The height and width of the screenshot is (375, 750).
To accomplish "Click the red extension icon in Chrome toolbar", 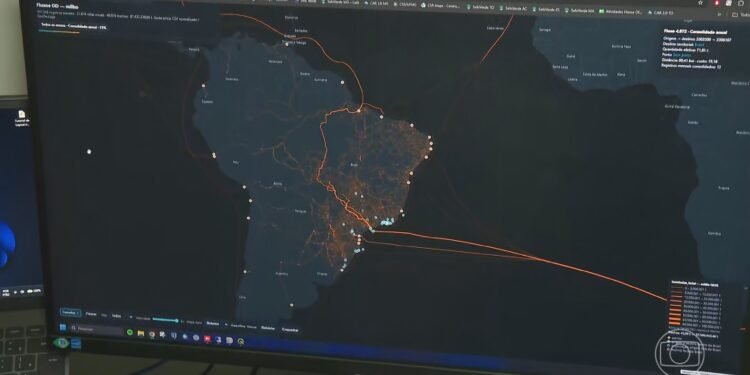I will tap(717, 3).
